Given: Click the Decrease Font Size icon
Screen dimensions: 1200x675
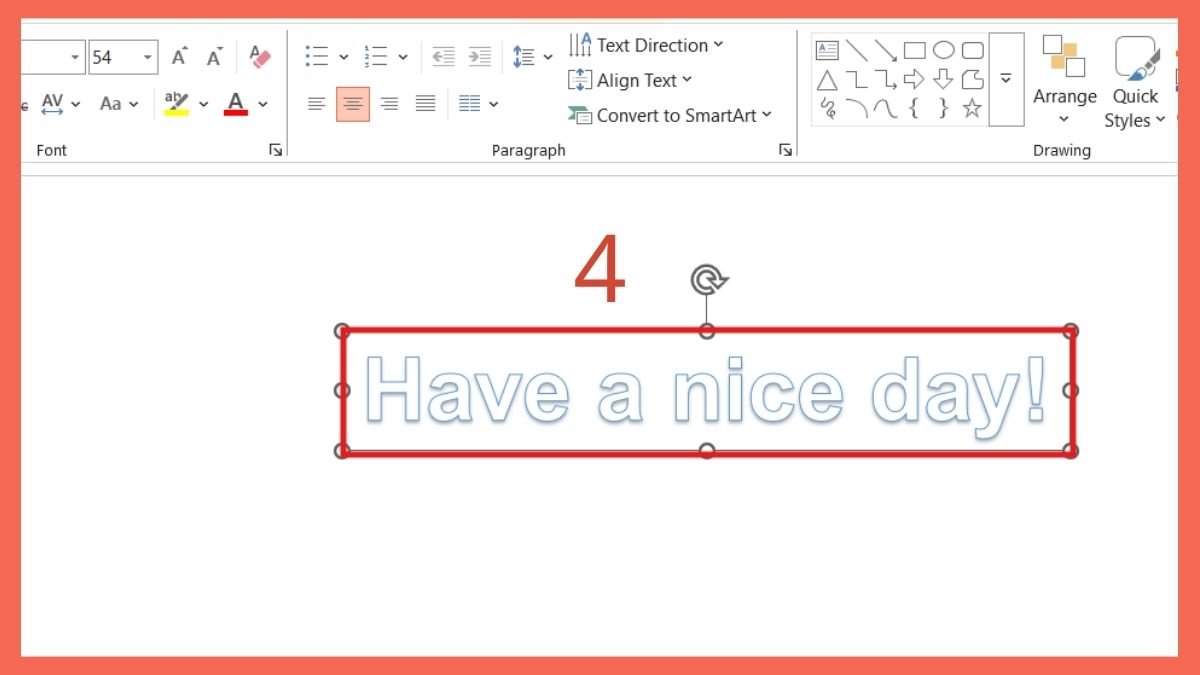Looking at the screenshot, I should (213, 56).
